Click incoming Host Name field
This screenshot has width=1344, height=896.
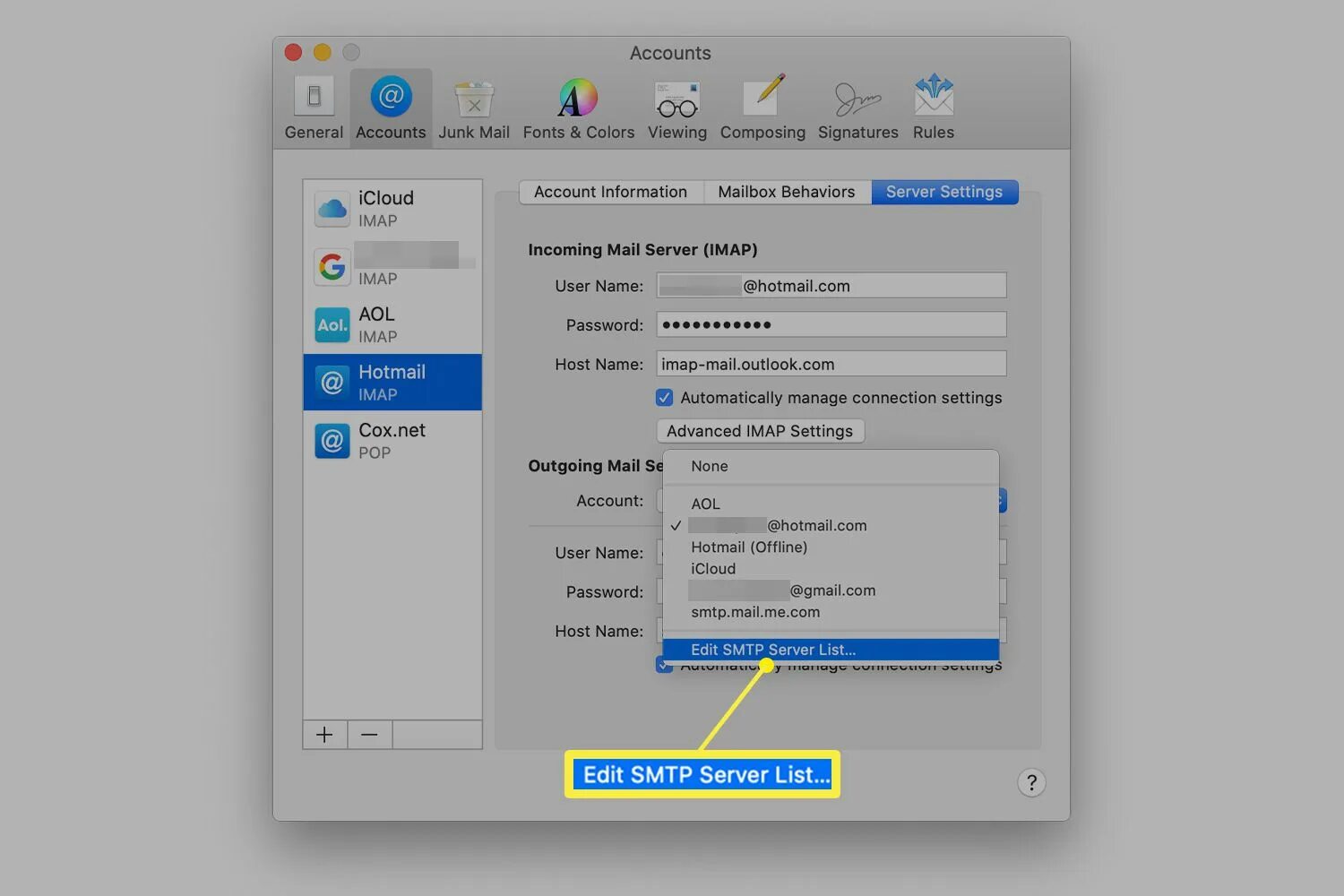(831, 364)
